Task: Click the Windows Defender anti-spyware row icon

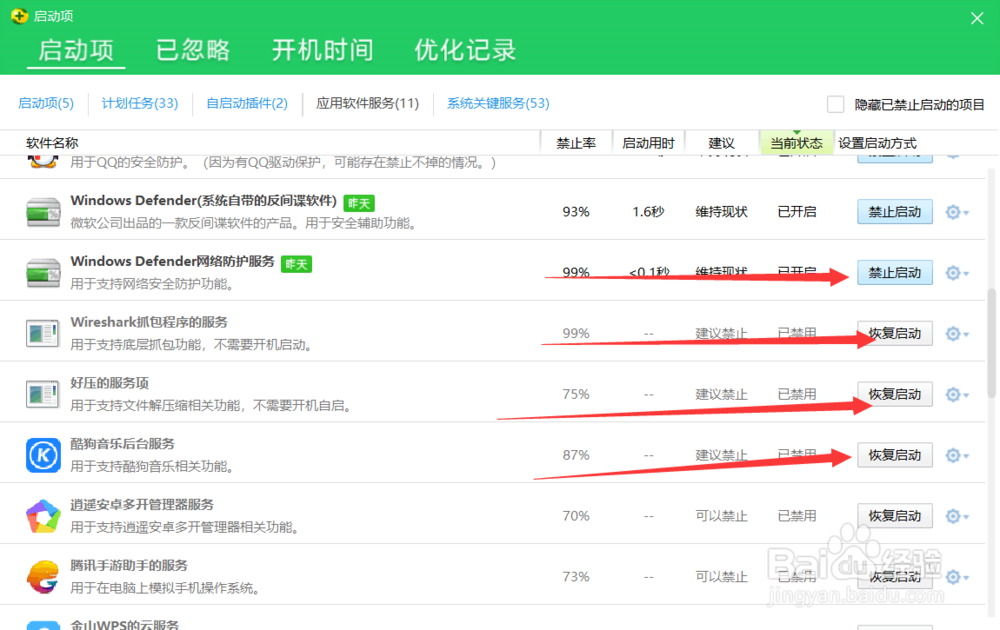Action: [x=43, y=212]
